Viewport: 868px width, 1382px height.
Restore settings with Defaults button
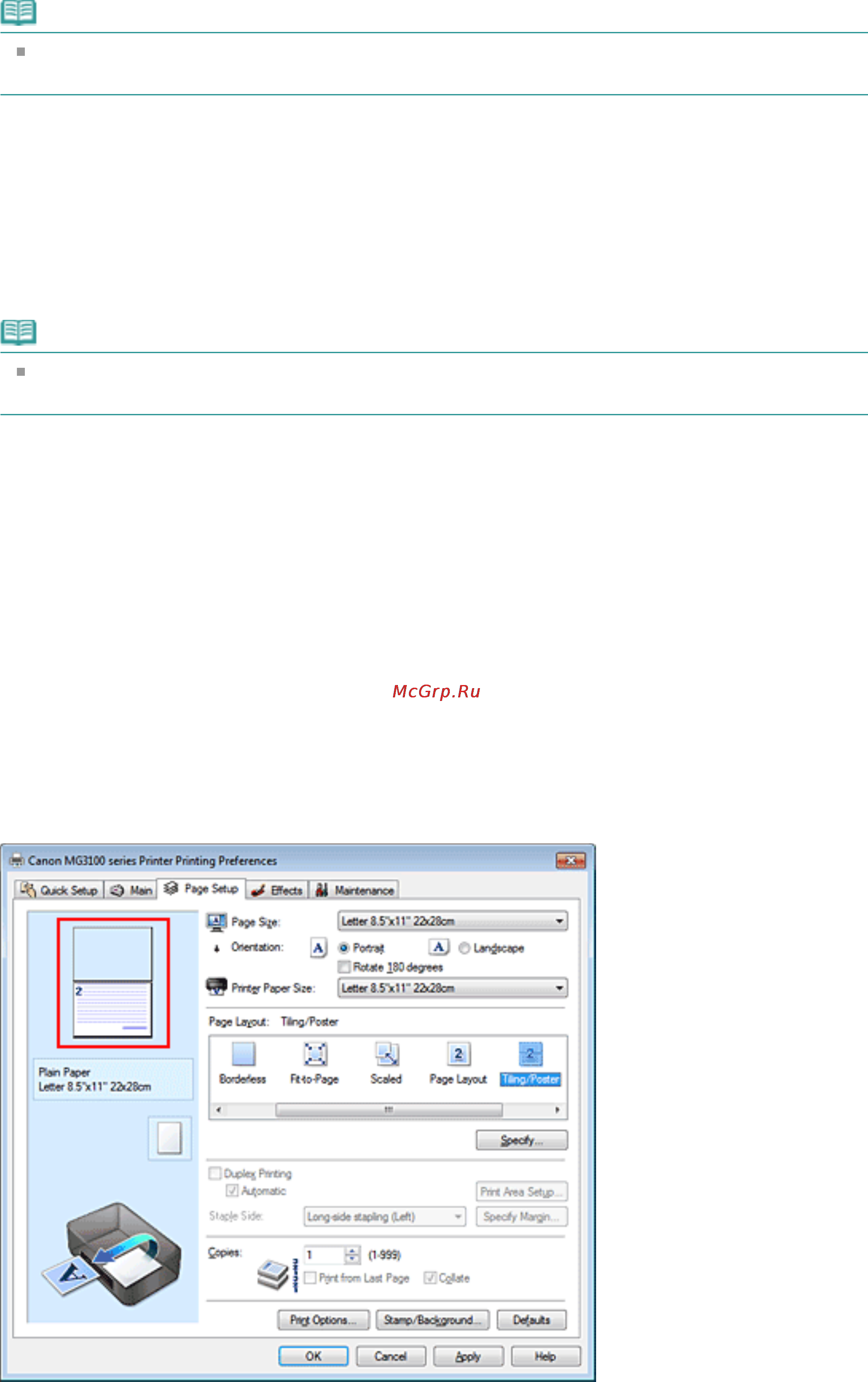pos(531,1320)
